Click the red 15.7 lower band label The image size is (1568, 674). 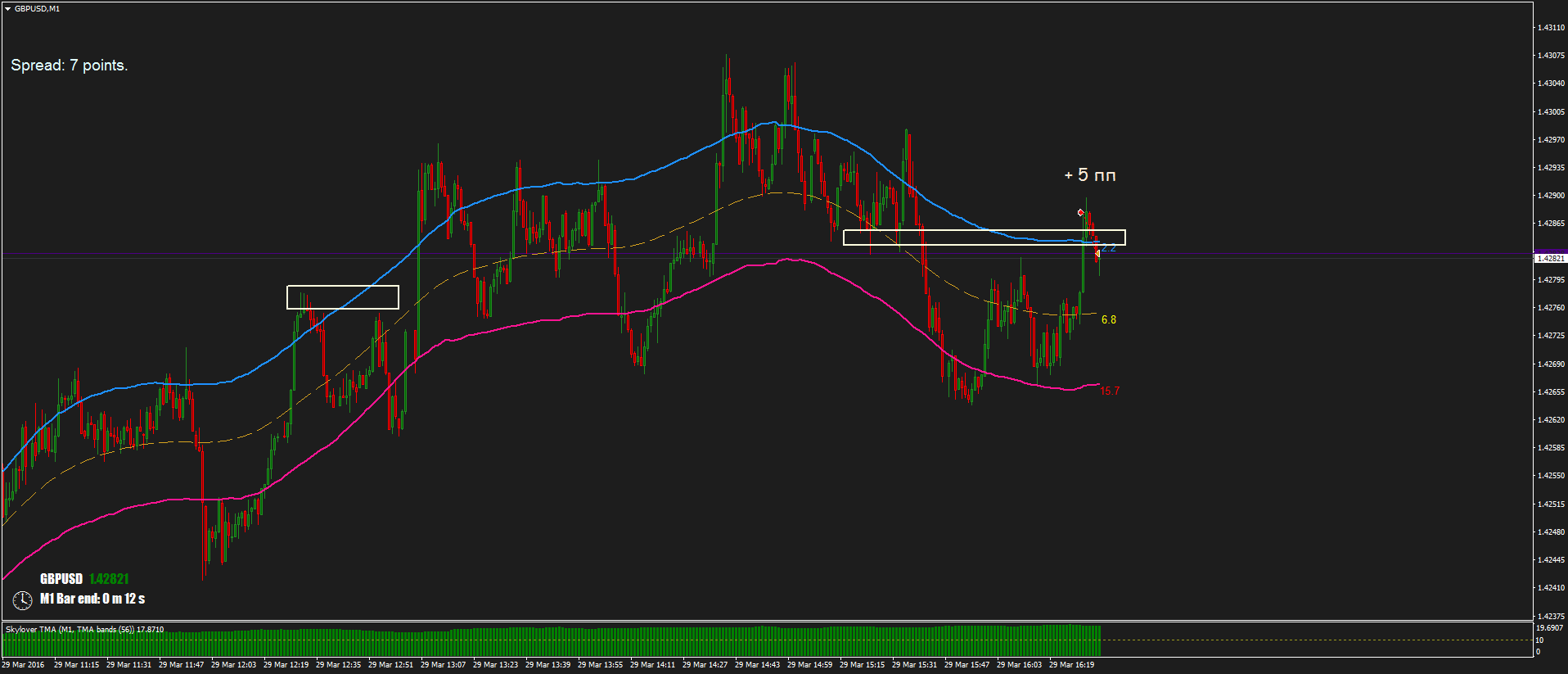(1110, 391)
